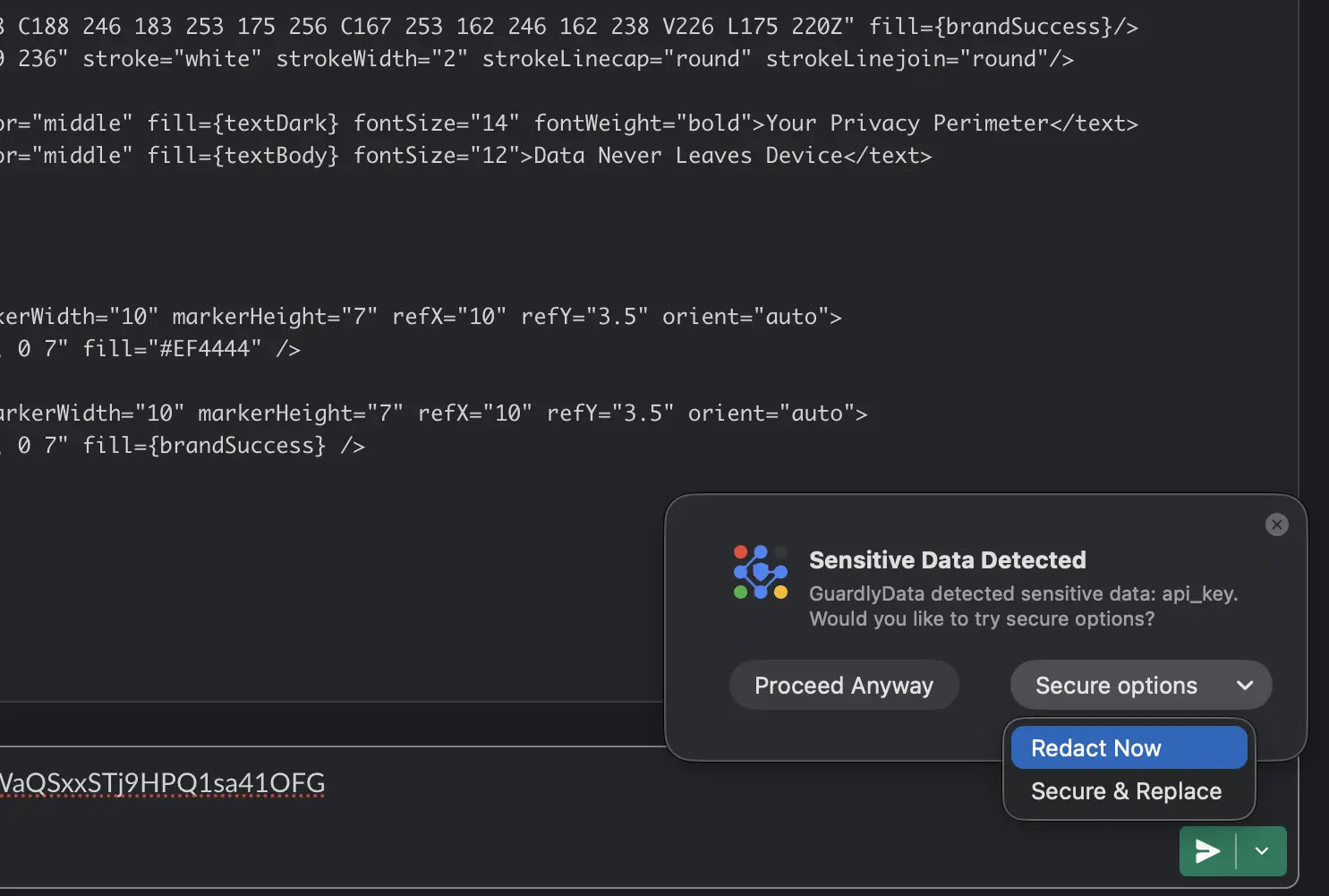Select Secure & Replace option
This screenshot has height=896, width=1329.
1127,791
